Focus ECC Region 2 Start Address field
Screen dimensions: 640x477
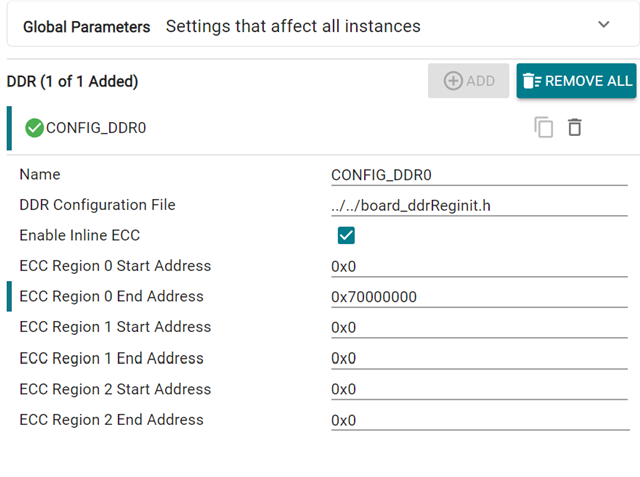tap(465, 390)
